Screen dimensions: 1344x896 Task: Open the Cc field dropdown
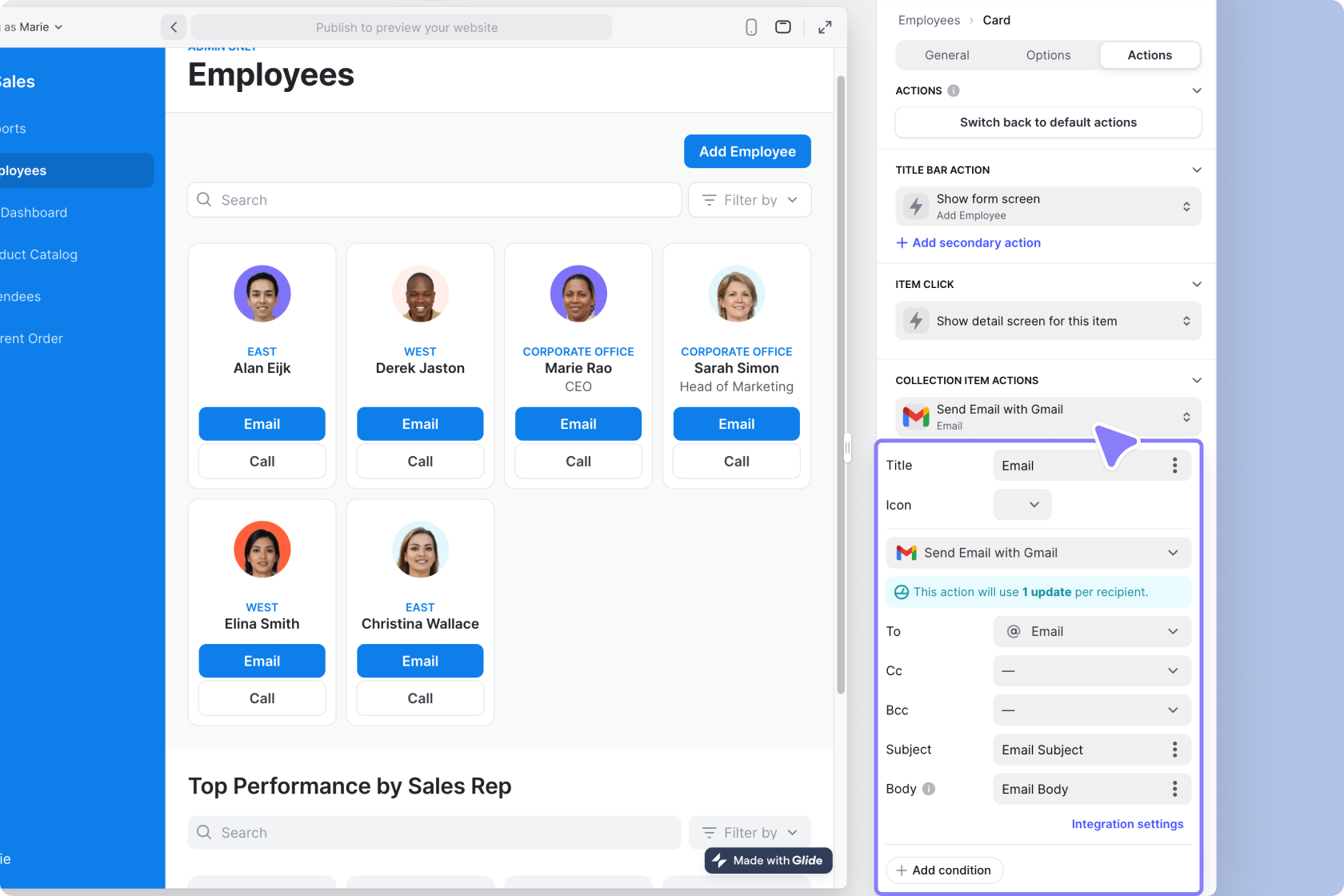tap(1091, 670)
